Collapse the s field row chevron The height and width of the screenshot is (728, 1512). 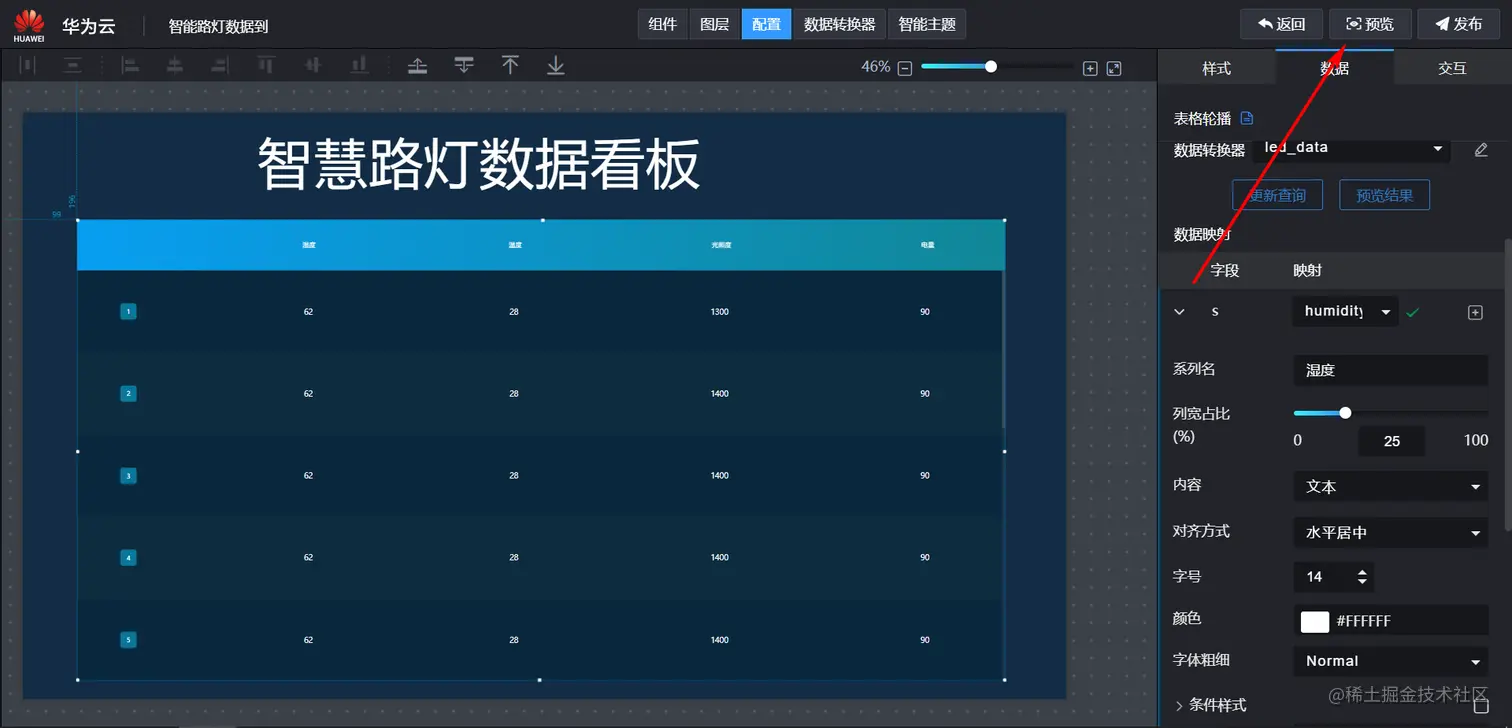pyautogui.click(x=1179, y=312)
